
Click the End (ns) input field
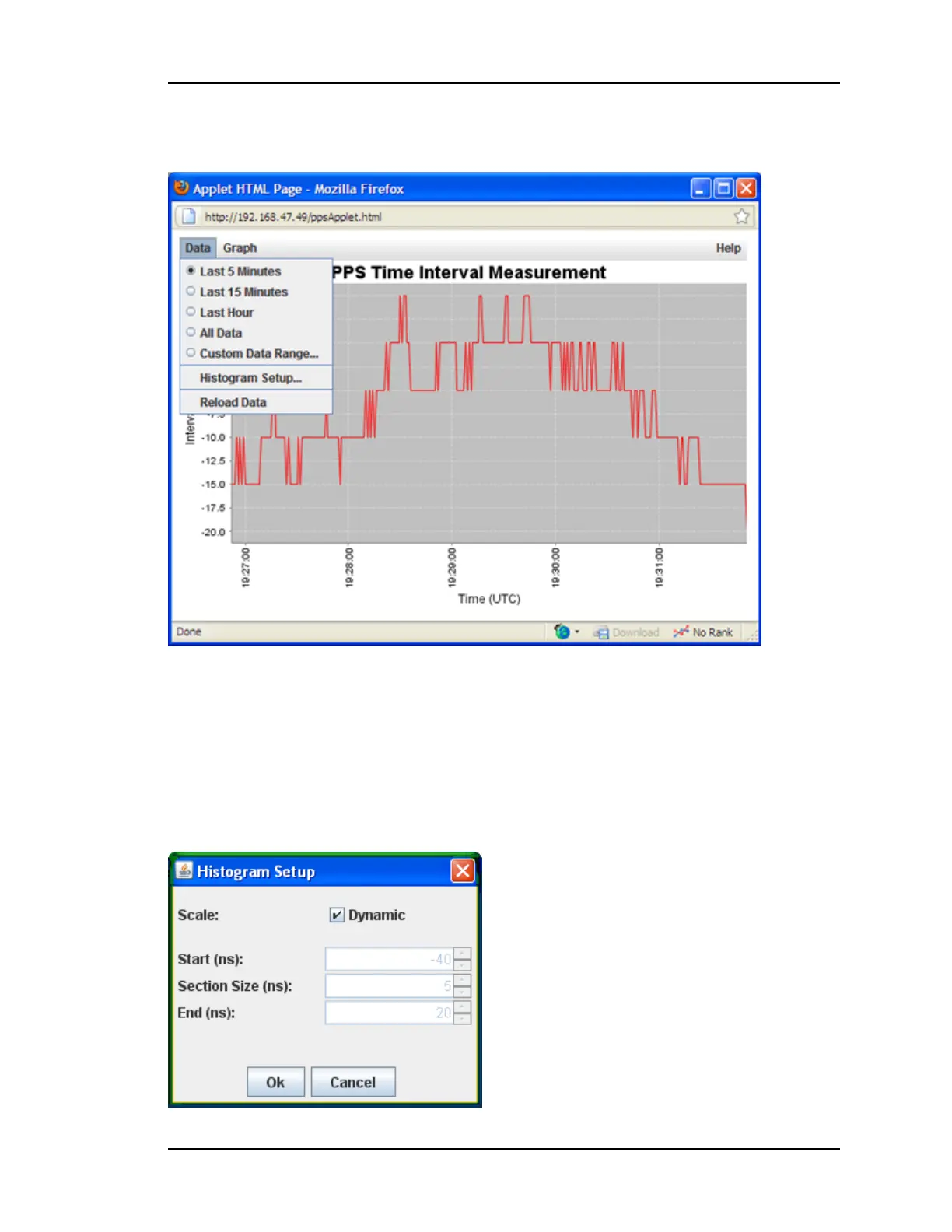coord(390,1013)
